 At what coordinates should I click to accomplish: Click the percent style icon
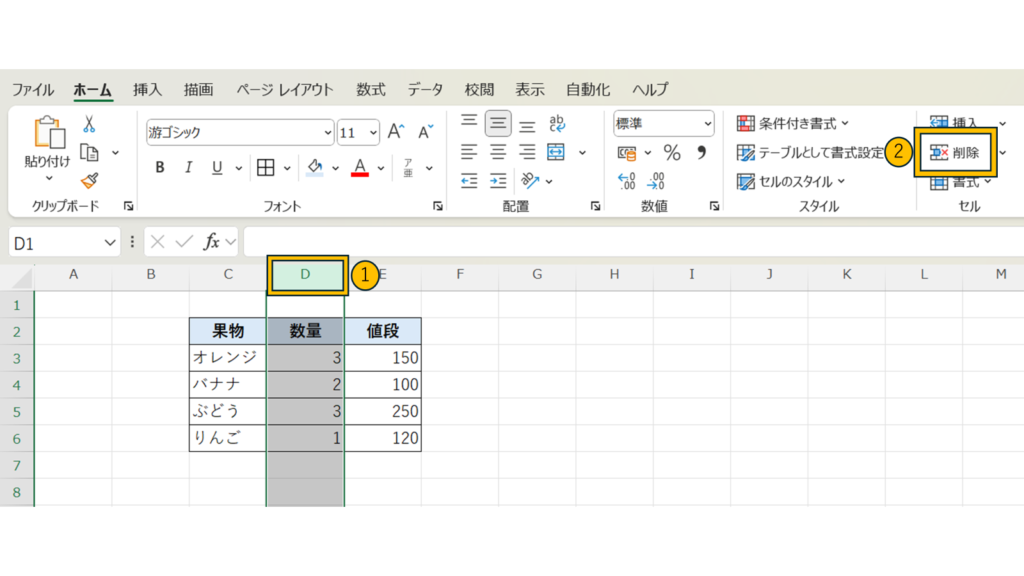click(x=672, y=153)
